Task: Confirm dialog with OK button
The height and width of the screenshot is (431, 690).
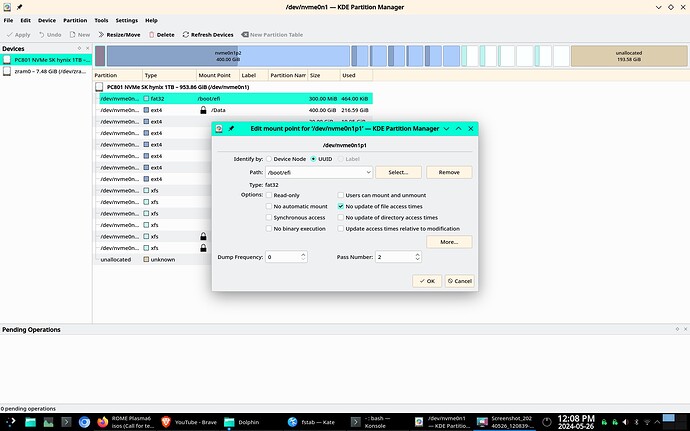Action: click(427, 281)
